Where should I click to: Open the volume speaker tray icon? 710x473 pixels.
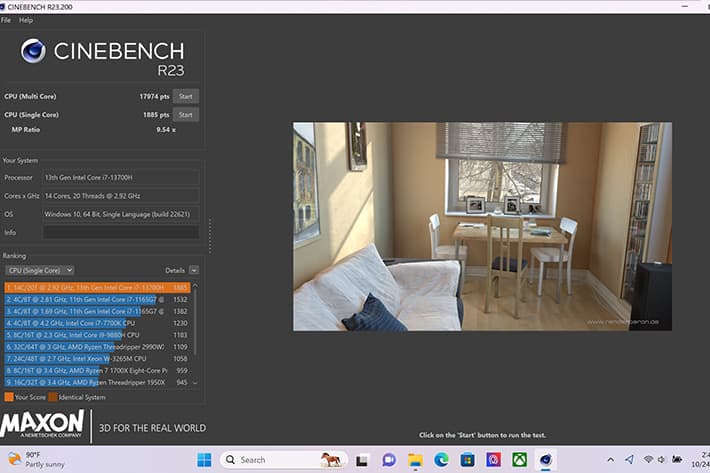pyautogui.click(x=661, y=460)
